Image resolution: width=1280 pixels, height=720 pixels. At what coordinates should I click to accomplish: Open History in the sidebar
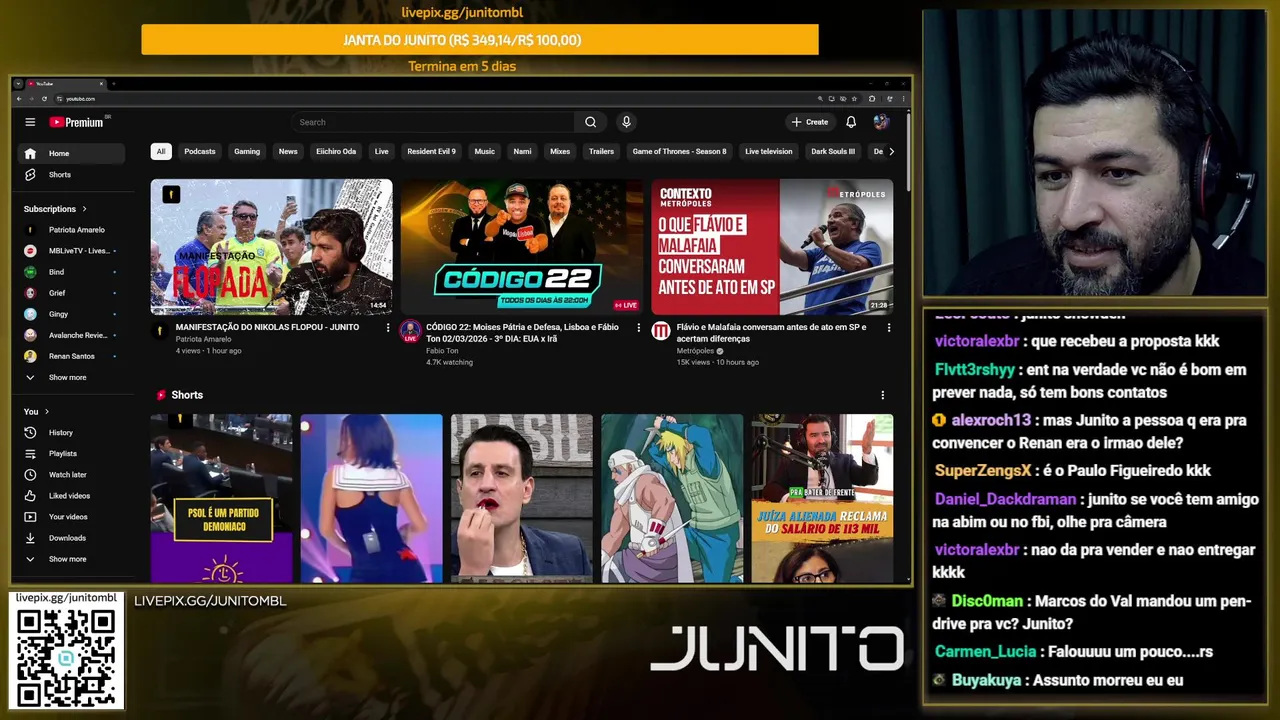(71, 432)
